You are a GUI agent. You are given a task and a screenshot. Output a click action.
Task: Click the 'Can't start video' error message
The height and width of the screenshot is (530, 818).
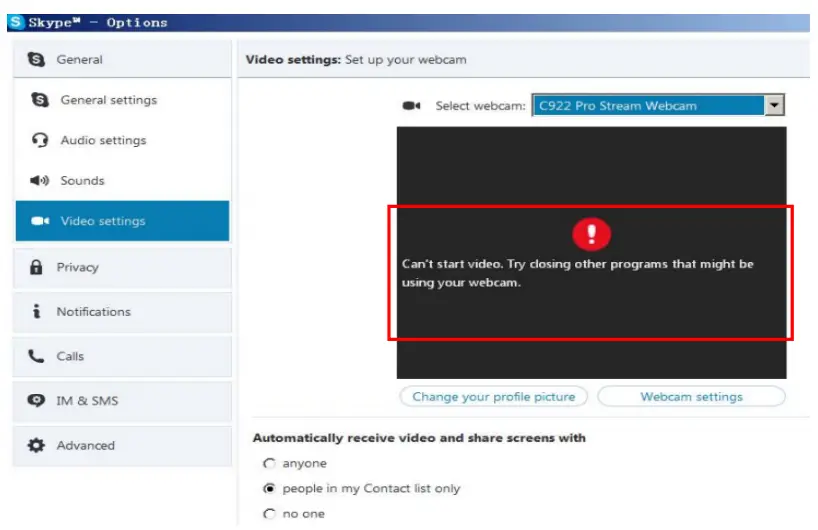point(578,273)
